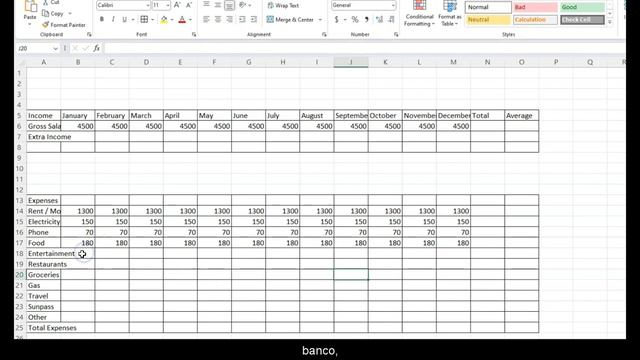Apply the Good cell style
Viewport: 640px width, 360px height.
click(582, 7)
